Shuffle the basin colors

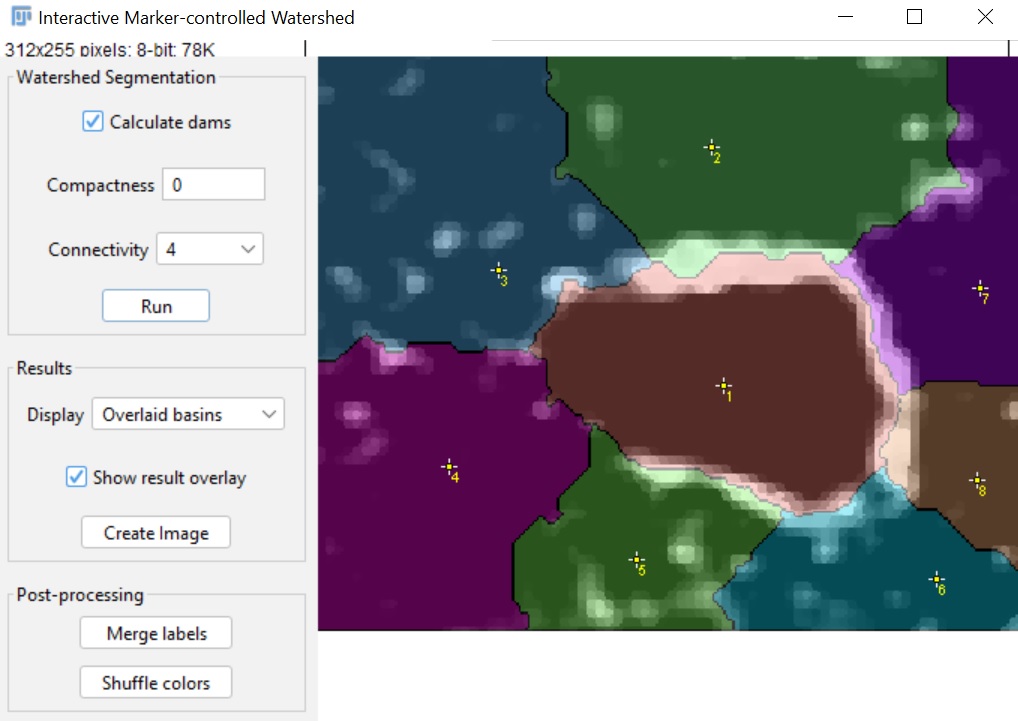pos(155,682)
